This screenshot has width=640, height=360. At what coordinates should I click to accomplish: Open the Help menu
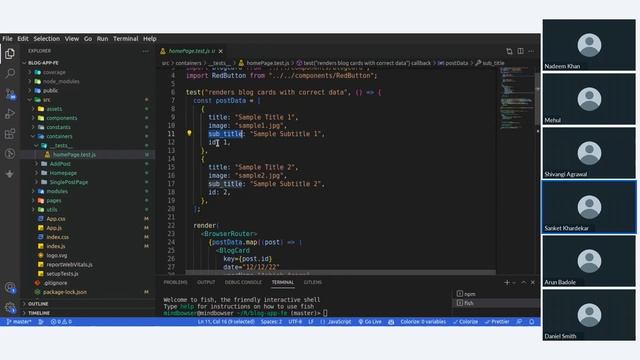coord(149,39)
